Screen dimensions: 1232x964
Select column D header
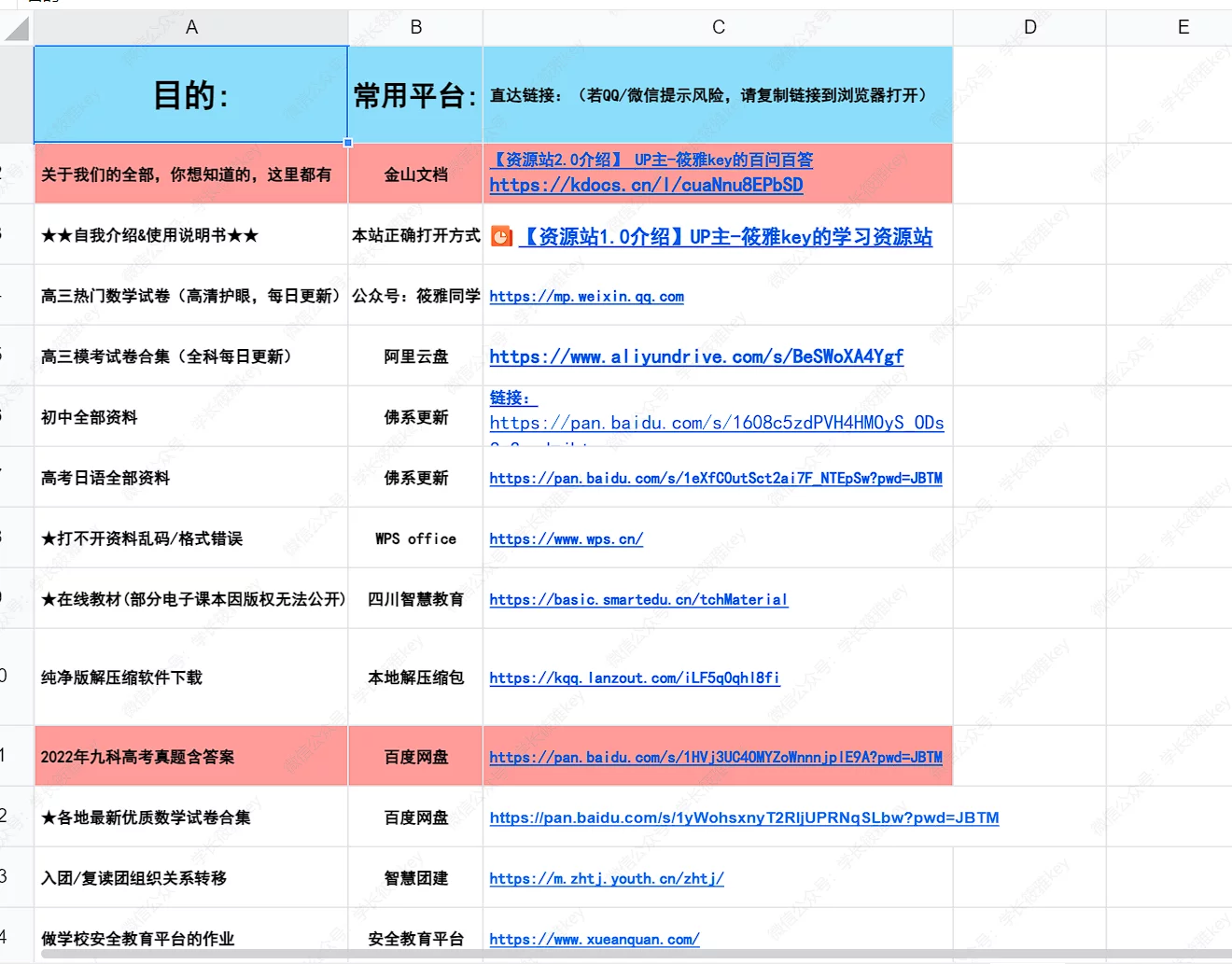[1029, 28]
